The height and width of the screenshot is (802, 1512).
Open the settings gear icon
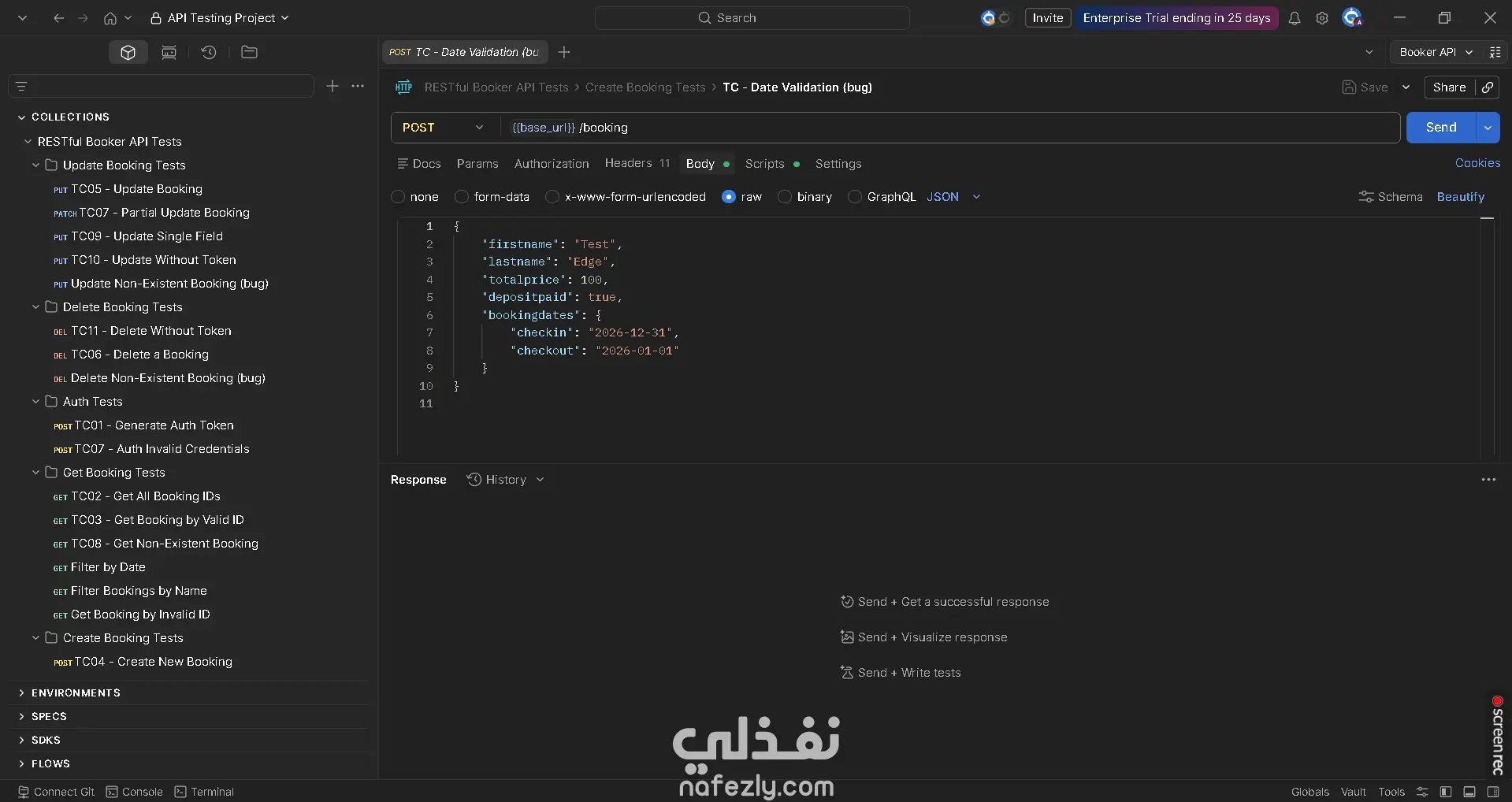[x=1322, y=17]
